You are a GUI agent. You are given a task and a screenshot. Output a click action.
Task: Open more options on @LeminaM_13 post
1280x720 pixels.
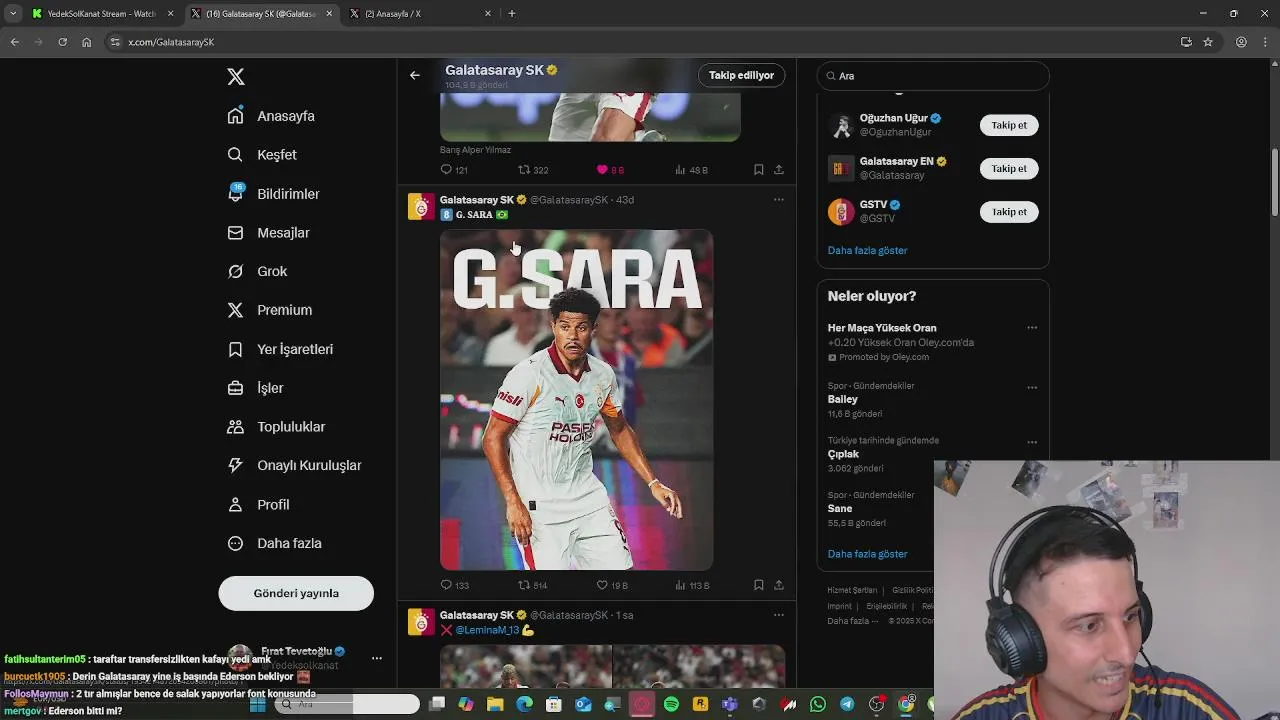coord(779,615)
